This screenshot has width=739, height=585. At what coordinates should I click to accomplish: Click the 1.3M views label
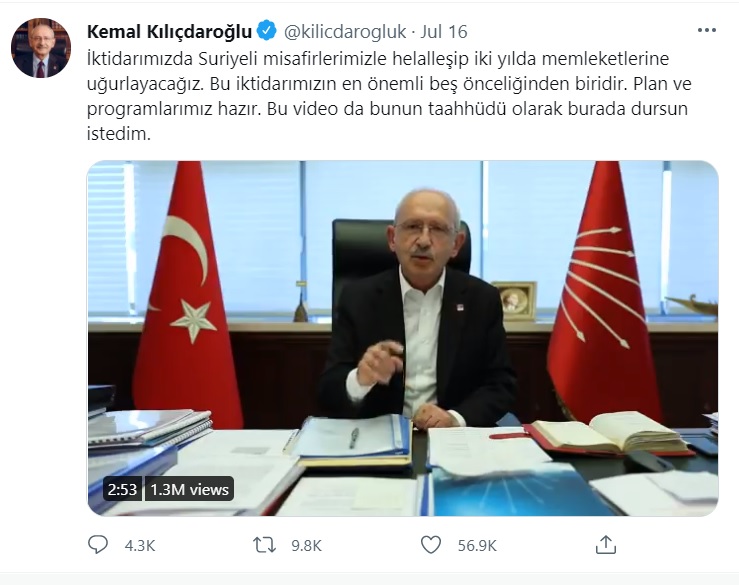tap(189, 489)
